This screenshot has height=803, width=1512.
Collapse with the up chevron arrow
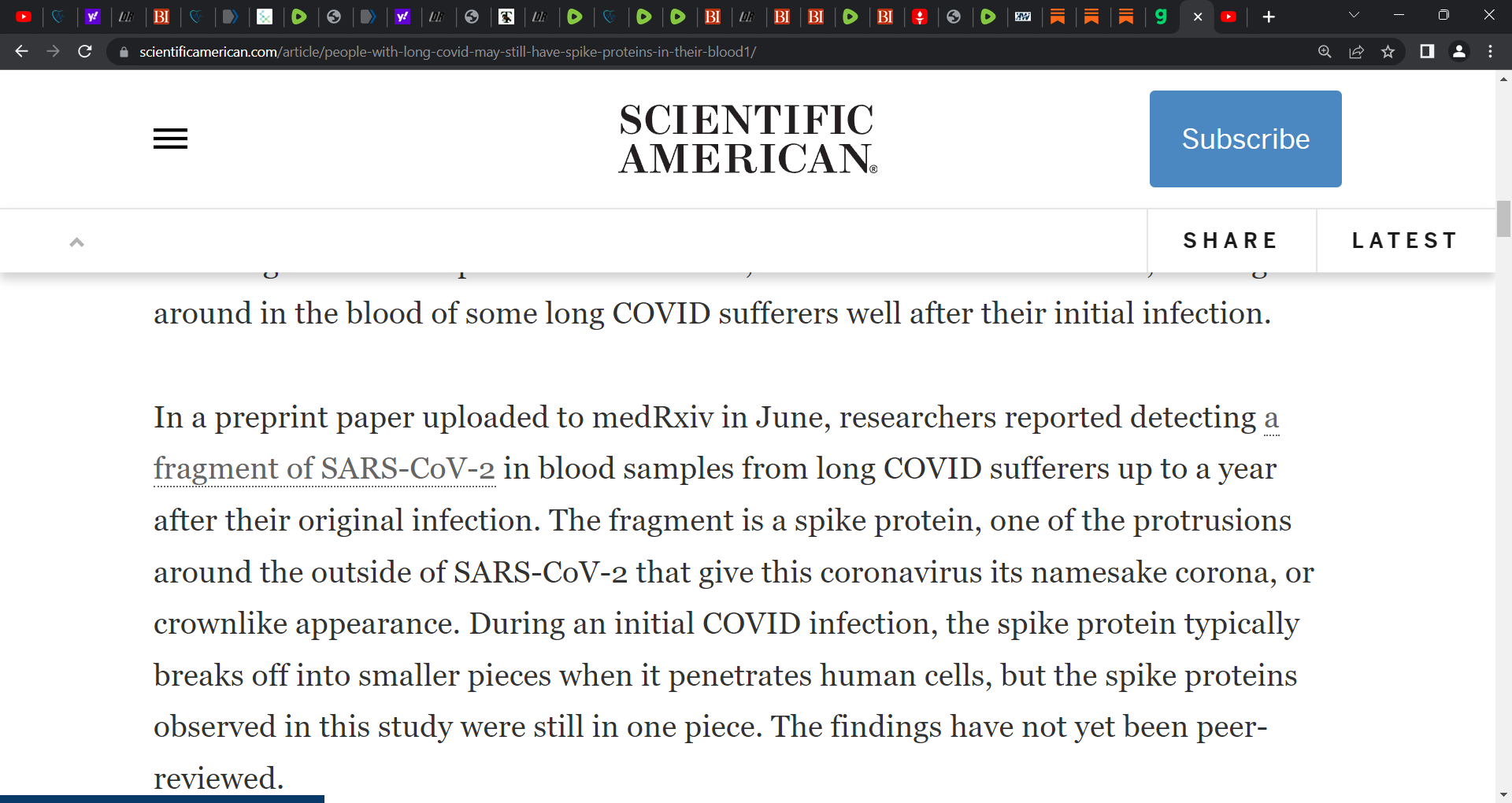pos(76,242)
